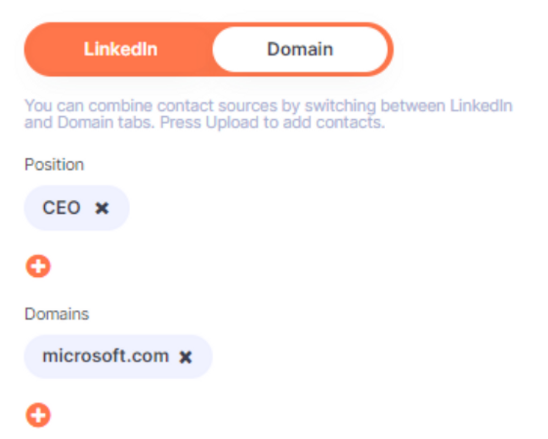Viewport: 548px width, 439px height.
Task: Click the orange plus below microsoft.com tag
Action: pos(38,415)
